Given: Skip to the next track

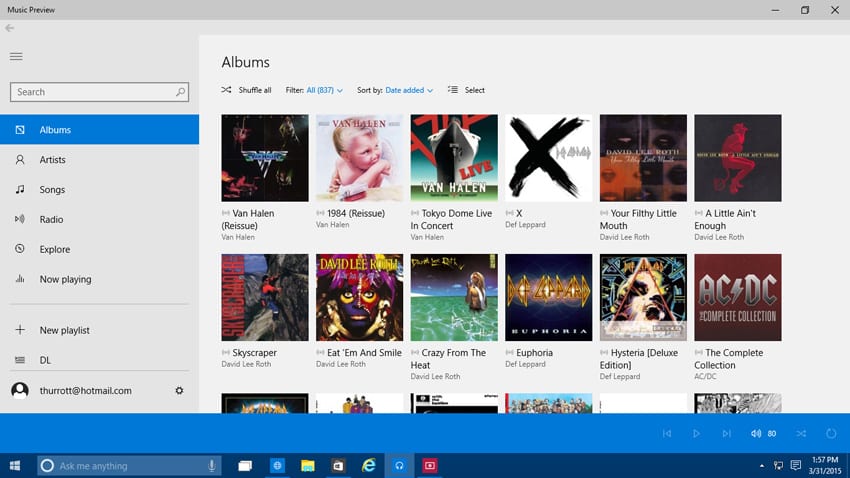Looking at the screenshot, I should 726,433.
